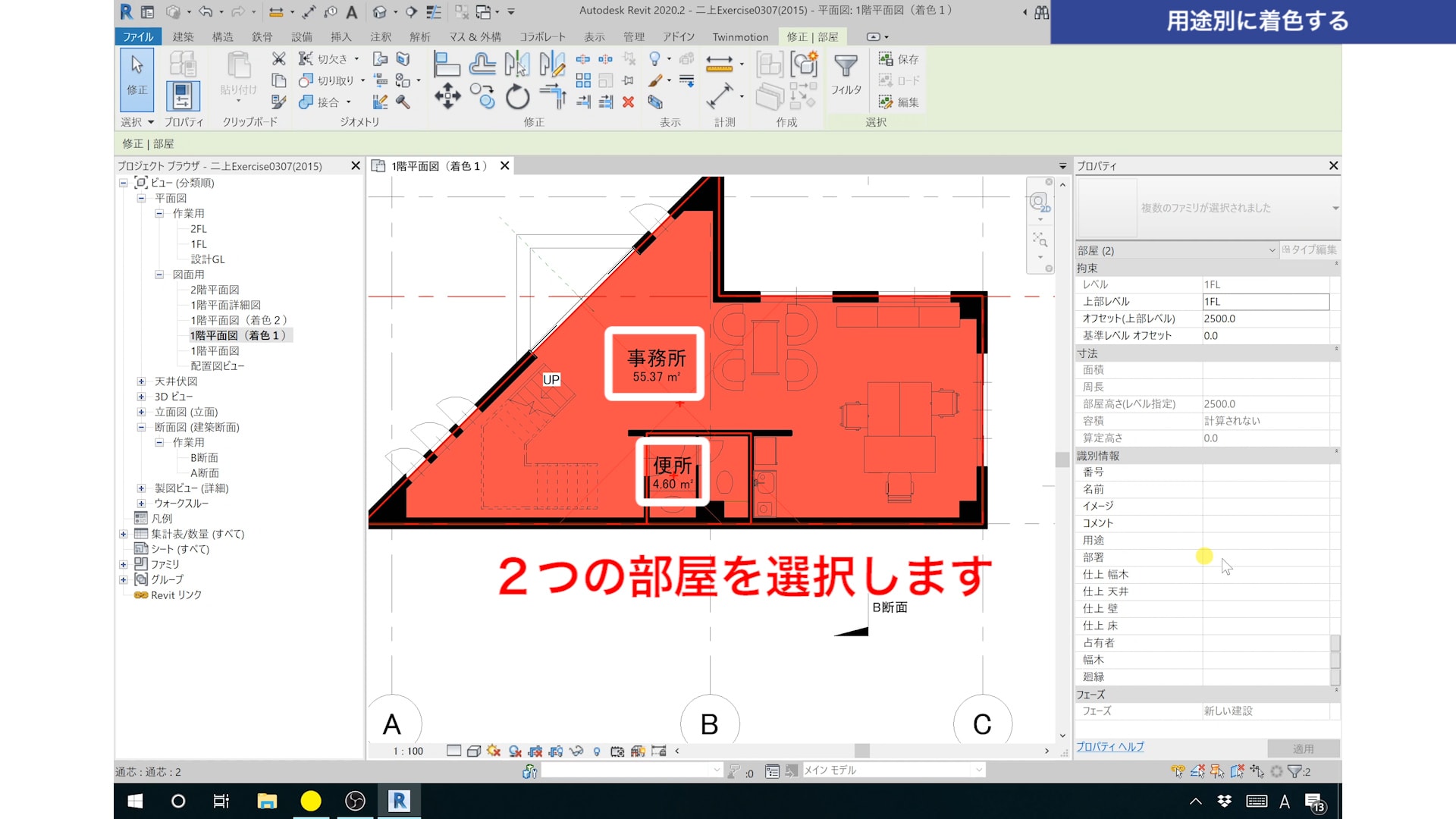Click the 用途 property value field
The image size is (1456, 819).
click(1265, 540)
